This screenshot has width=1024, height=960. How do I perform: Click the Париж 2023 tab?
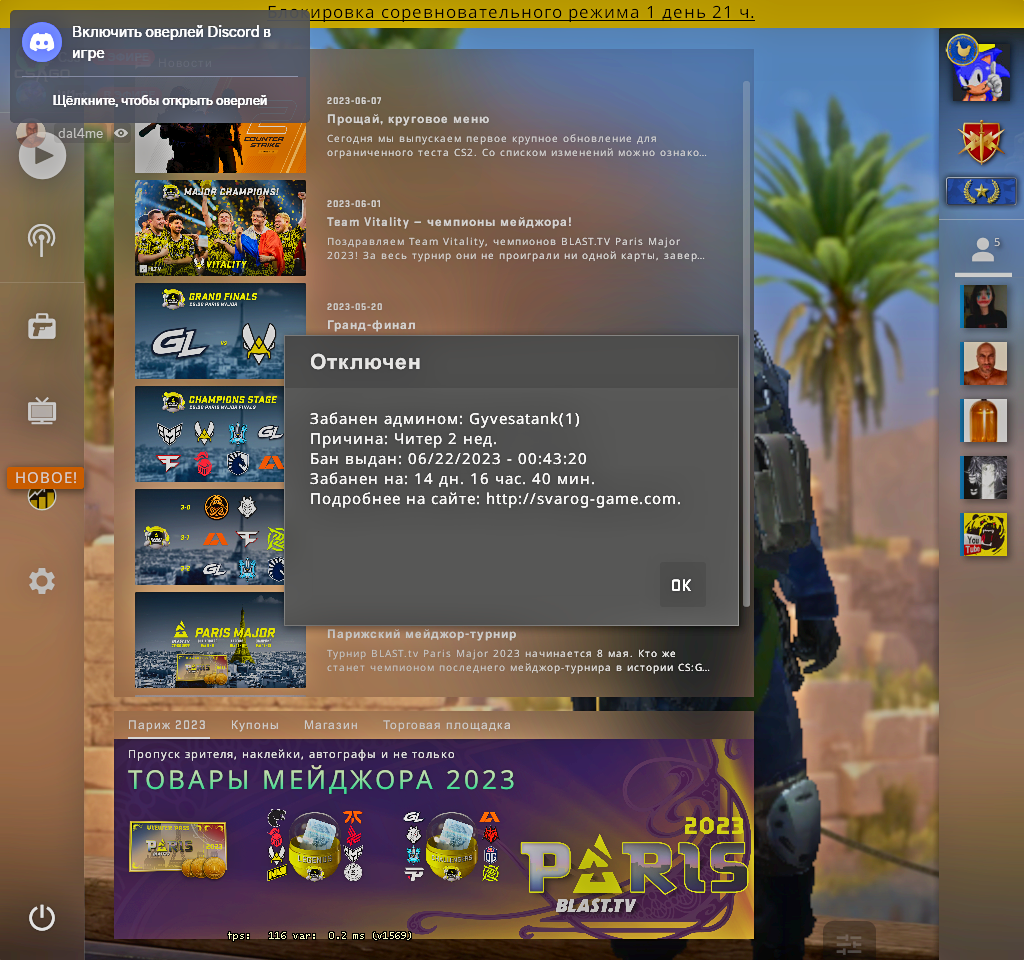167,725
